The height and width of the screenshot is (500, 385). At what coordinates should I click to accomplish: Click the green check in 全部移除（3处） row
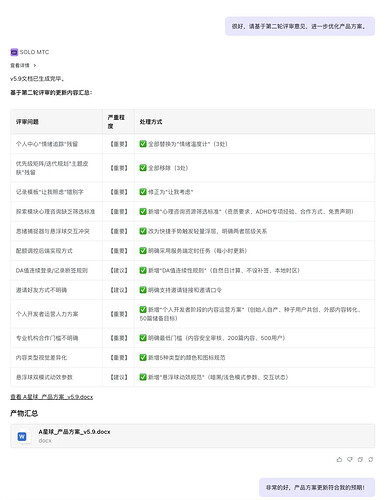143,168
